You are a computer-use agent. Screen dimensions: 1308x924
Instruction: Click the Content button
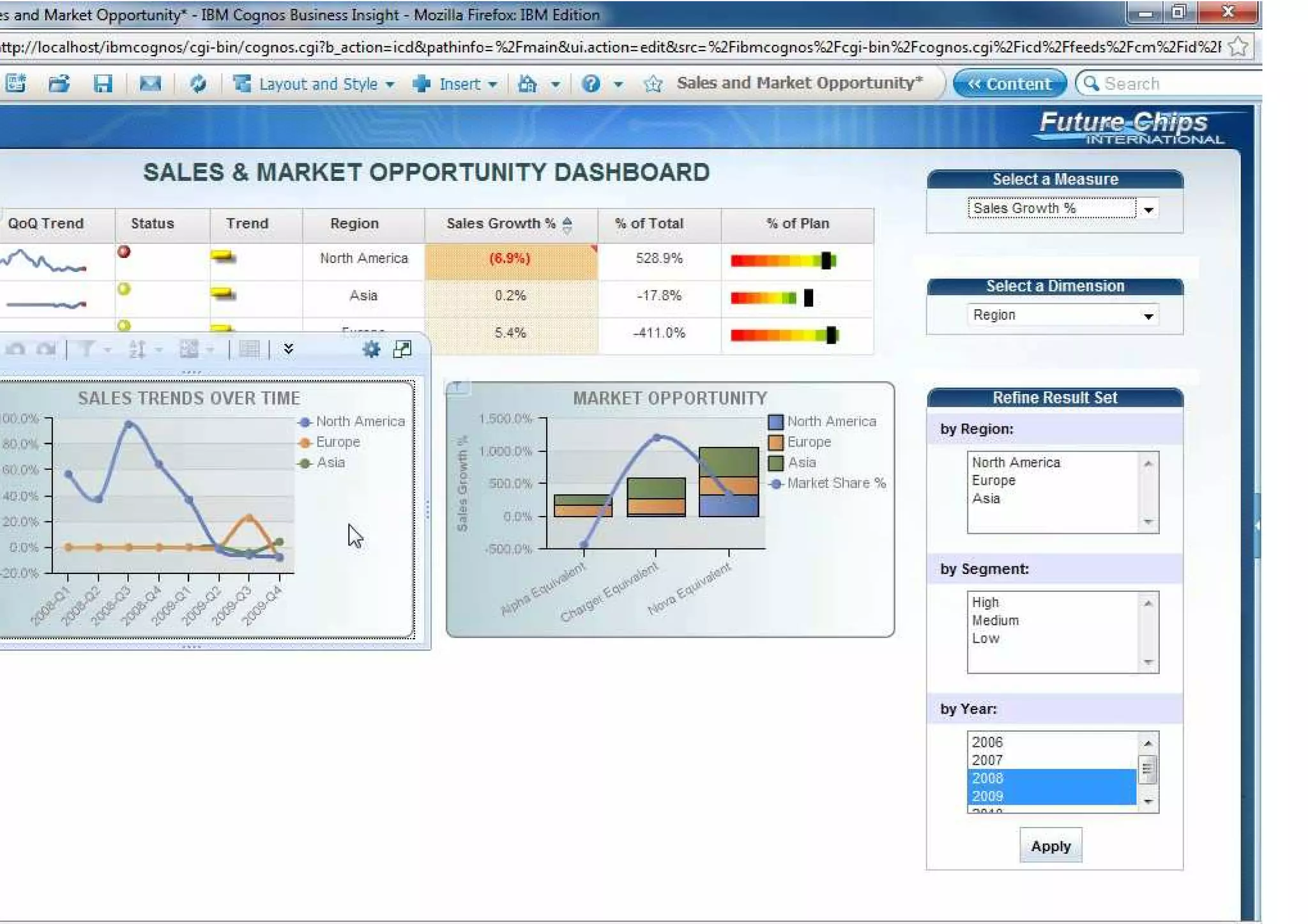pos(1009,84)
